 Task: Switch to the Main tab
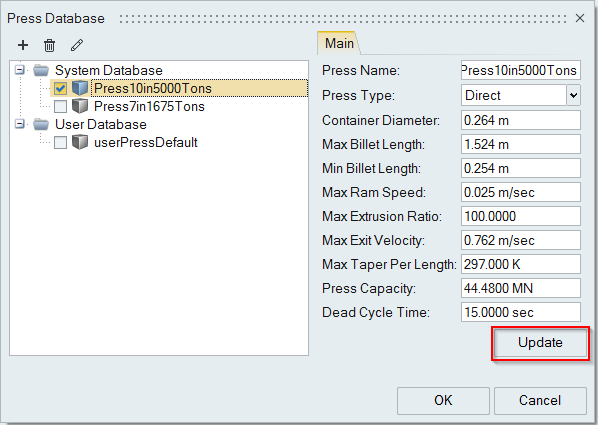pos(339,43)
